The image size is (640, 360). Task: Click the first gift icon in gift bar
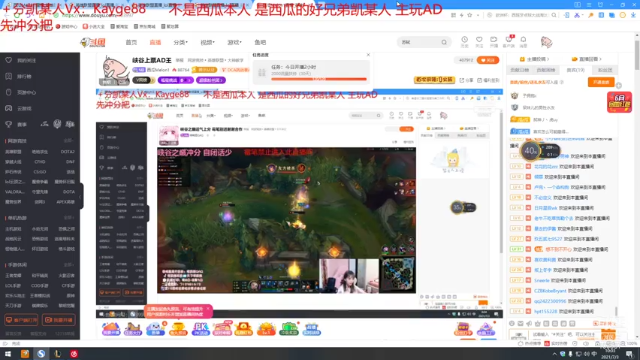tap(111, 329)
